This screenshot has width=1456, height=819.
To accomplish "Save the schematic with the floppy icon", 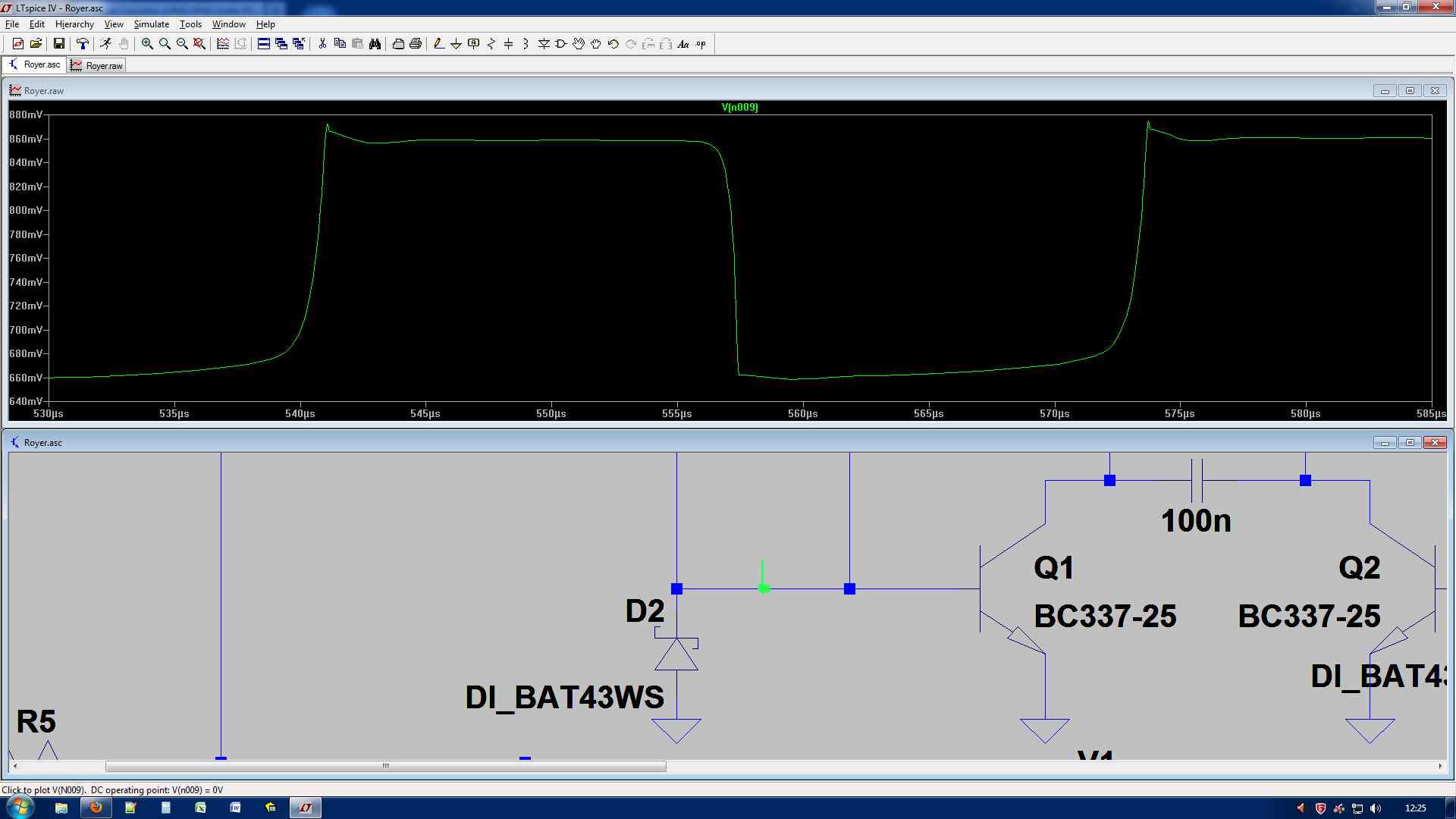I will coord(58,44).
